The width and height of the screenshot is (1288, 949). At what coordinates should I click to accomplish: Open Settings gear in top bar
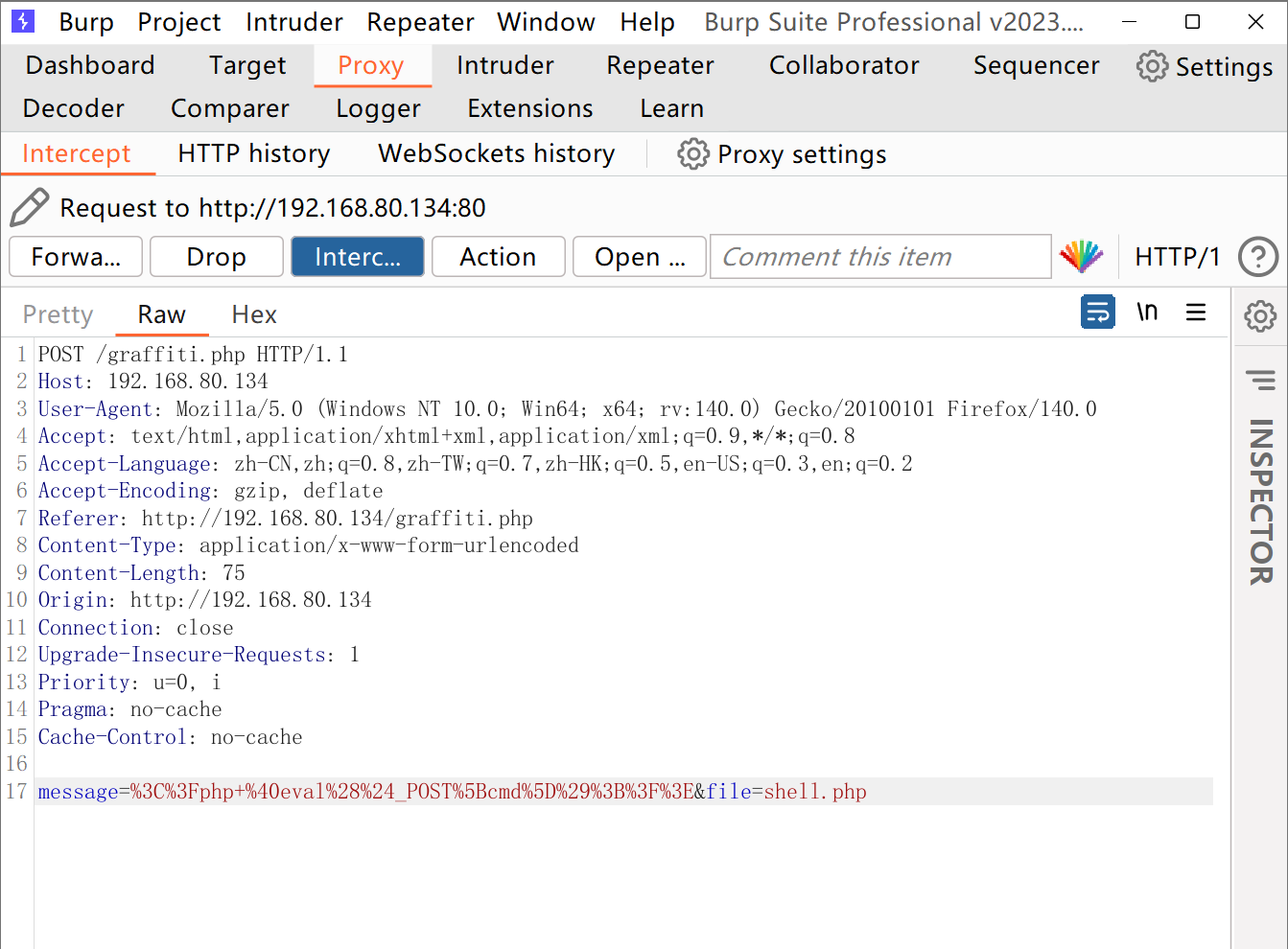(x=1205, y=66)
